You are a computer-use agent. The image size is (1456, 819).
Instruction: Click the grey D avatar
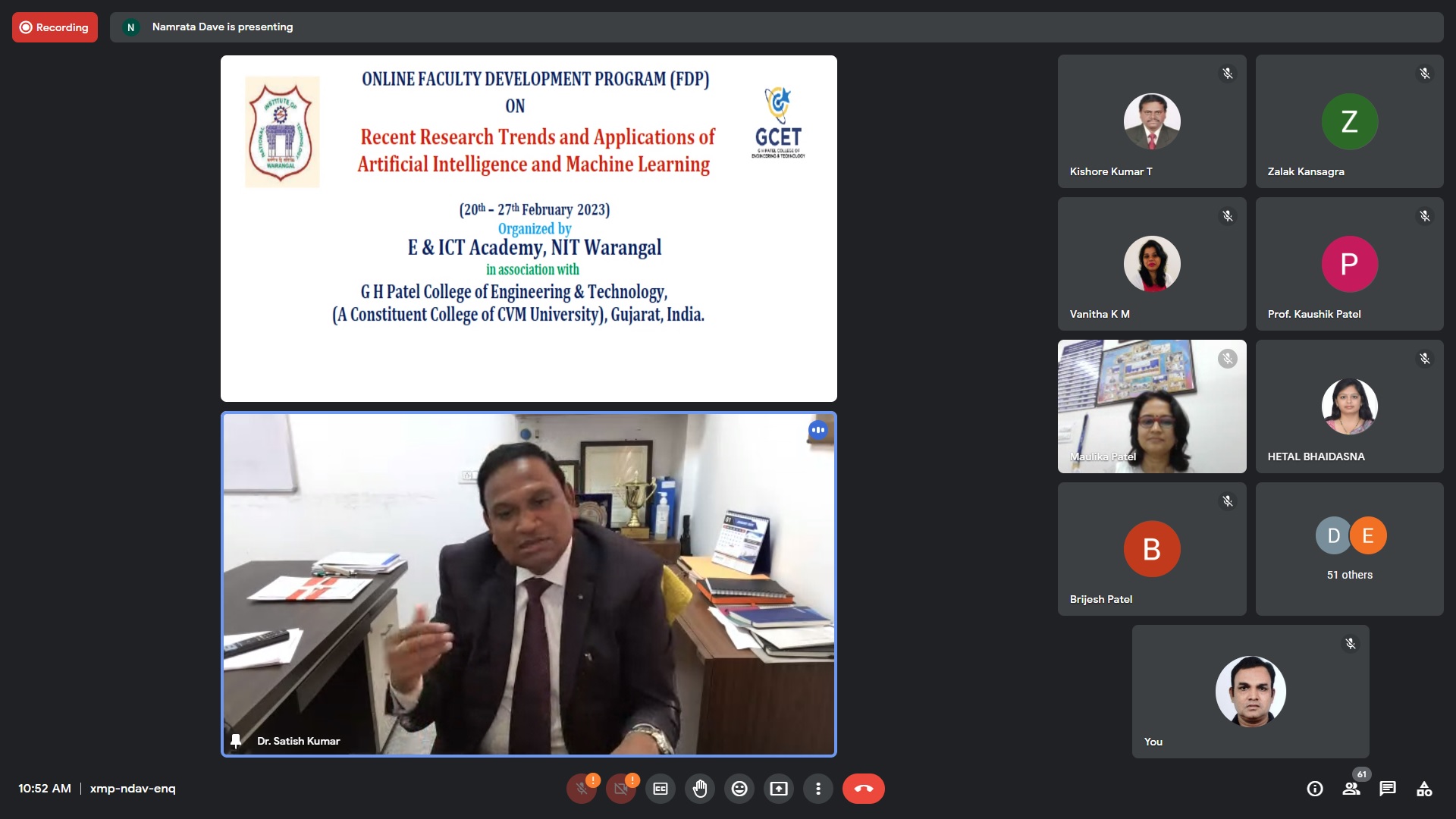[1333, 535]
